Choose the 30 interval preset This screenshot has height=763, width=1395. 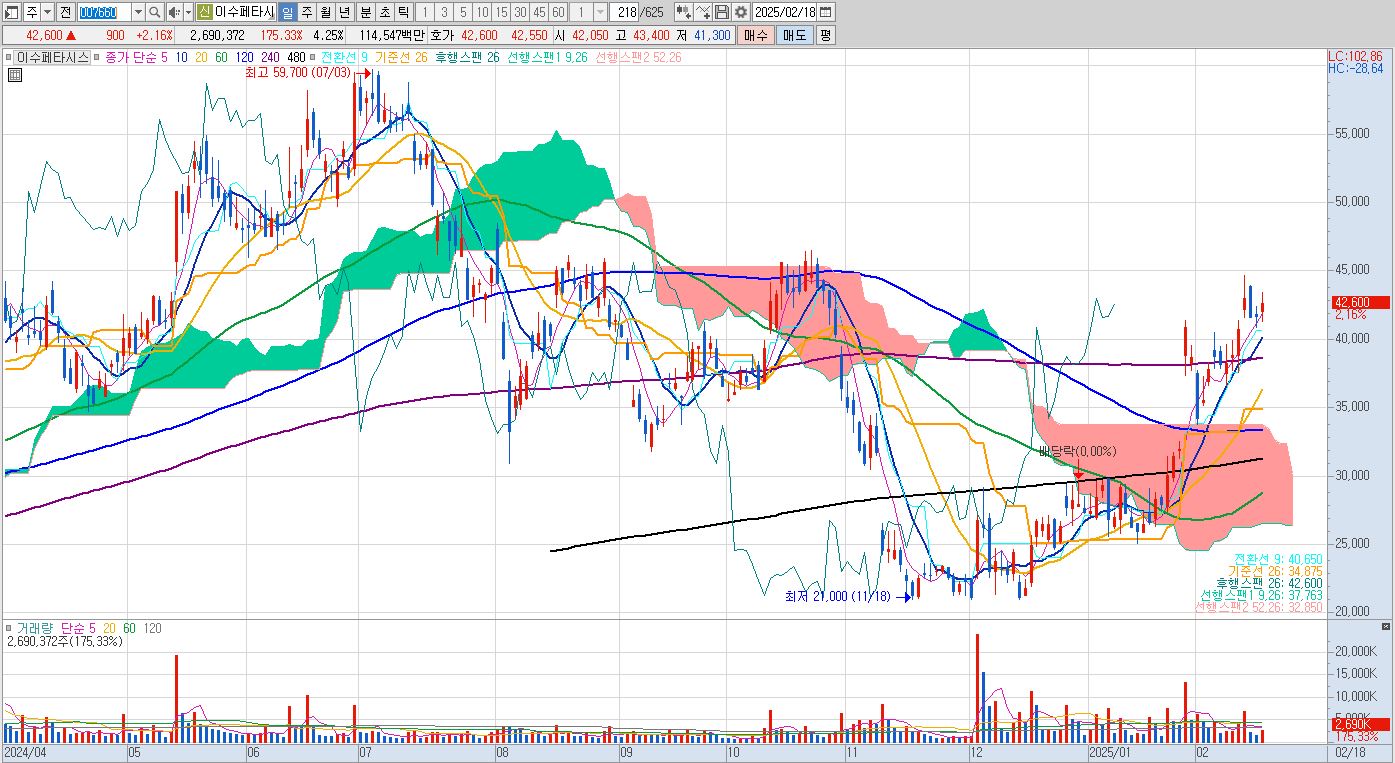point(520,12)
